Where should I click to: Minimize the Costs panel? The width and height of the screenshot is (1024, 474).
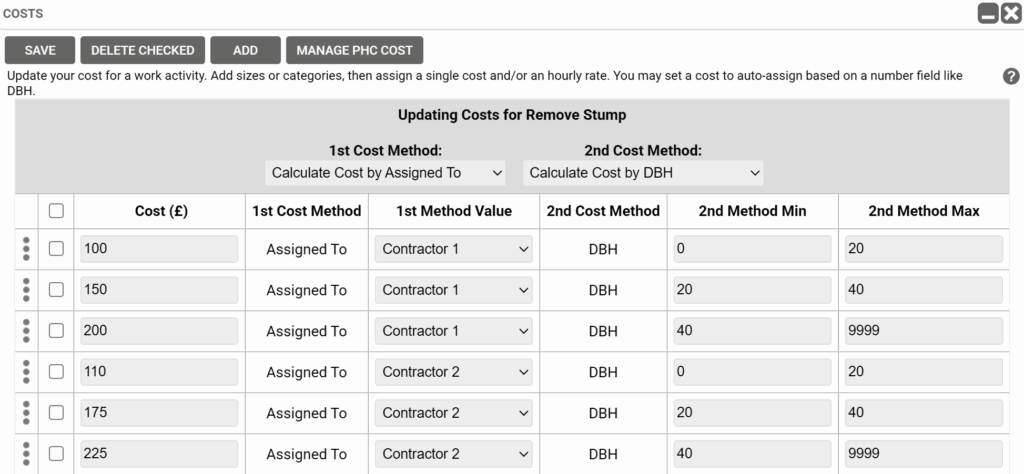tap(988, 14)
